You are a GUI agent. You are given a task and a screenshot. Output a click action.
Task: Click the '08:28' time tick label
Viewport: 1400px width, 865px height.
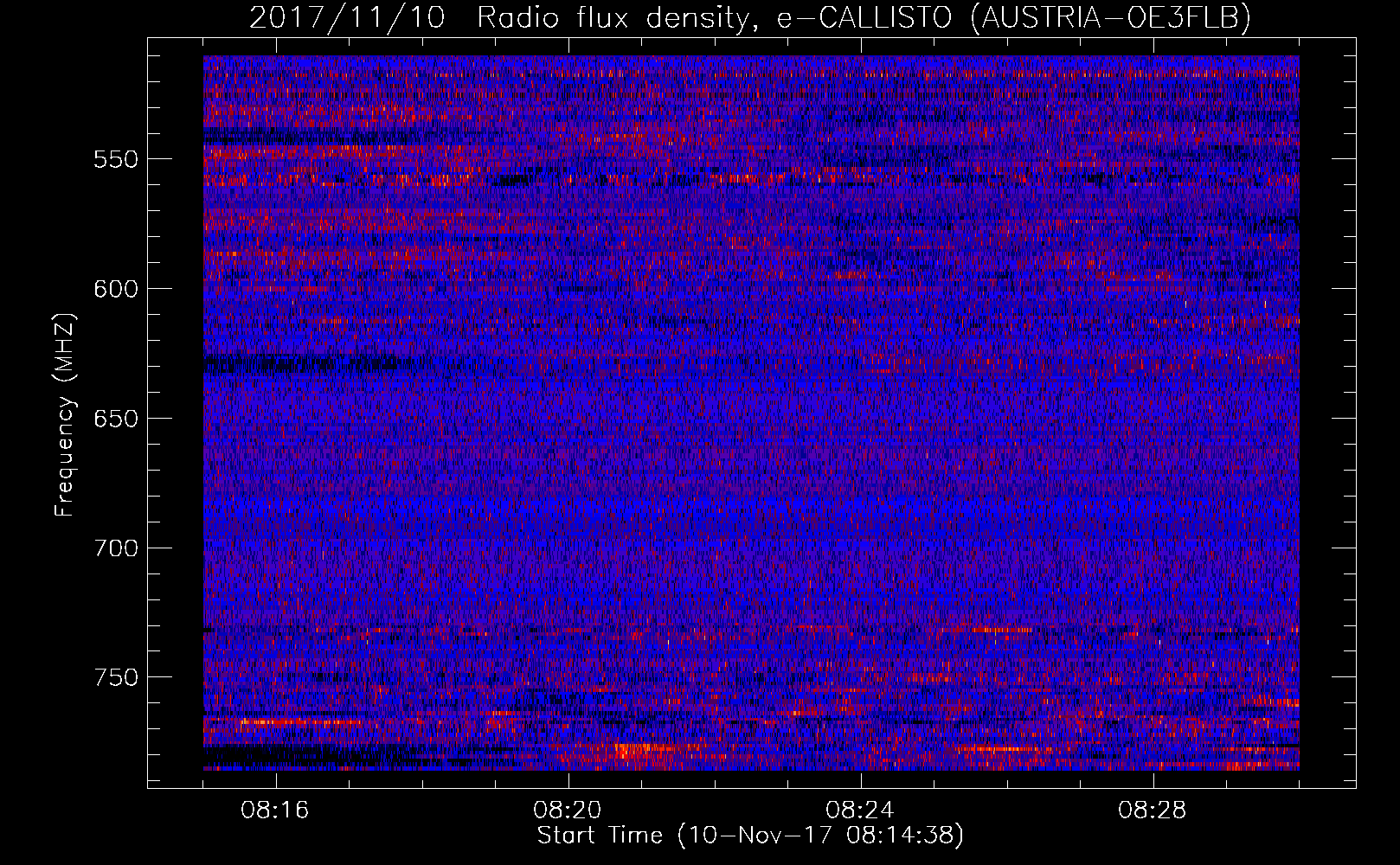coord(1153,811)
